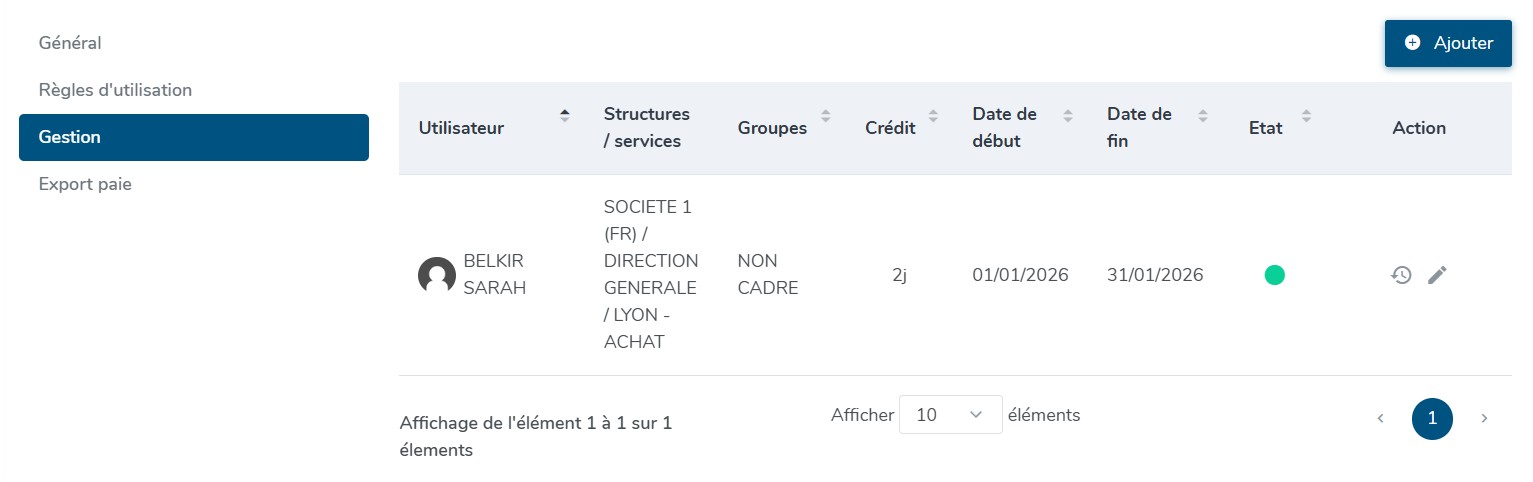The image size is (1533, 482).
Task: Click the Structures / services column header
Action: pos(647,127)
